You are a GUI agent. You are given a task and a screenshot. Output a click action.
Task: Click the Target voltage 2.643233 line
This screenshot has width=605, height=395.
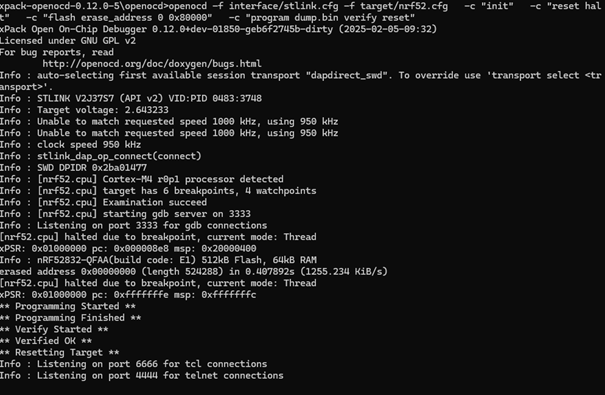pos(84,110)
